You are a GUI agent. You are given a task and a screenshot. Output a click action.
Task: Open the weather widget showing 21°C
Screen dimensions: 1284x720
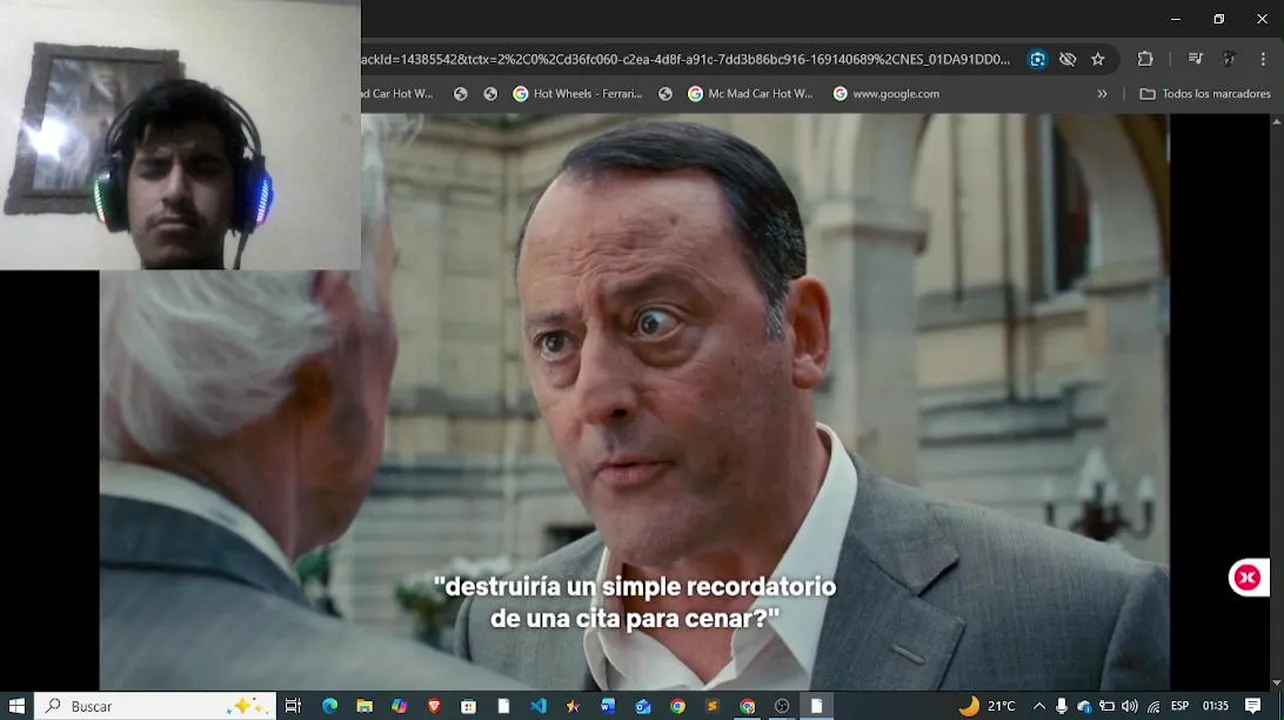[x=987, y=706]
